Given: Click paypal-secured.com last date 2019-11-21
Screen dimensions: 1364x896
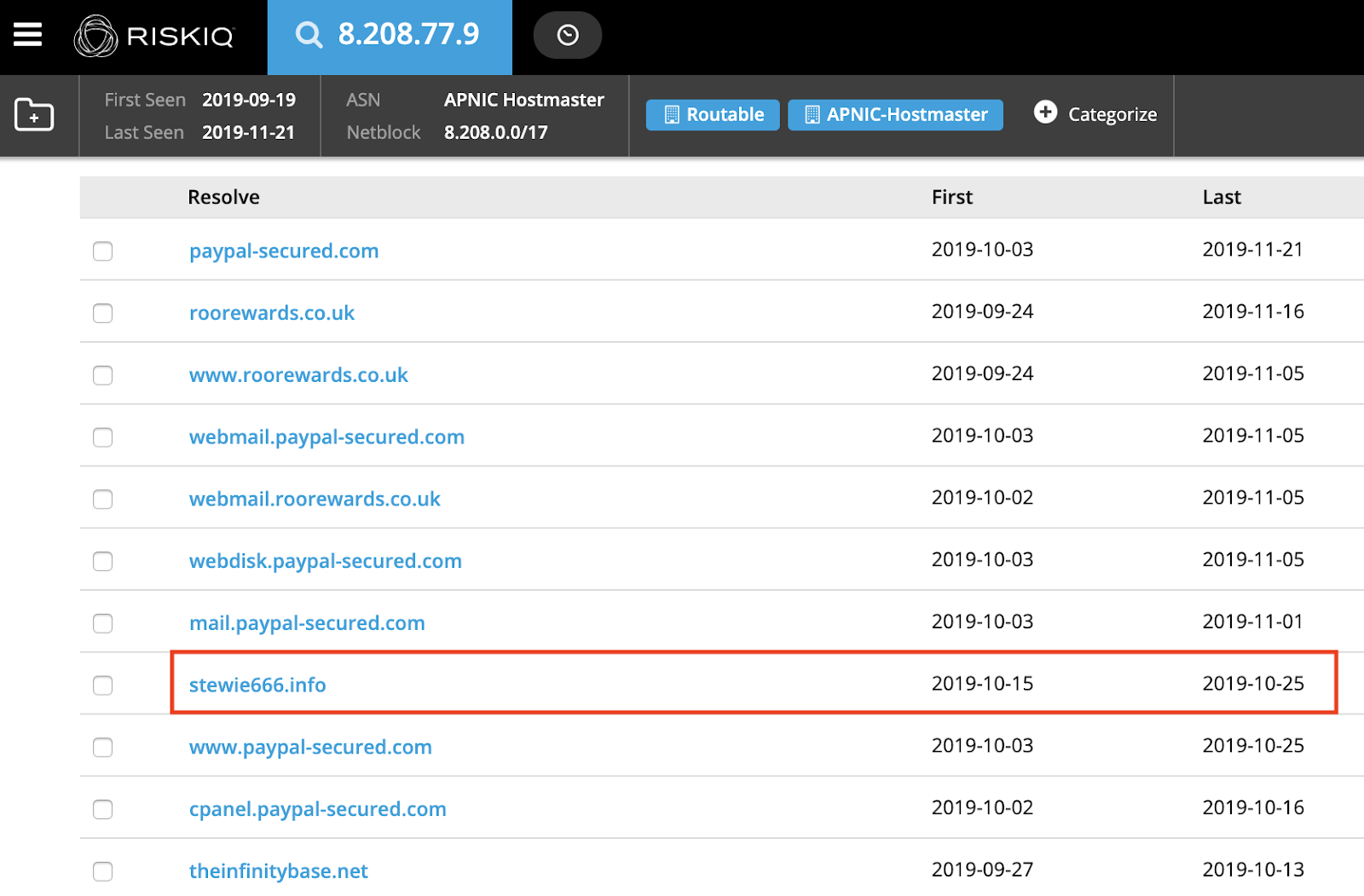Looking at the screenshot, I should (x=1252, y=250).
